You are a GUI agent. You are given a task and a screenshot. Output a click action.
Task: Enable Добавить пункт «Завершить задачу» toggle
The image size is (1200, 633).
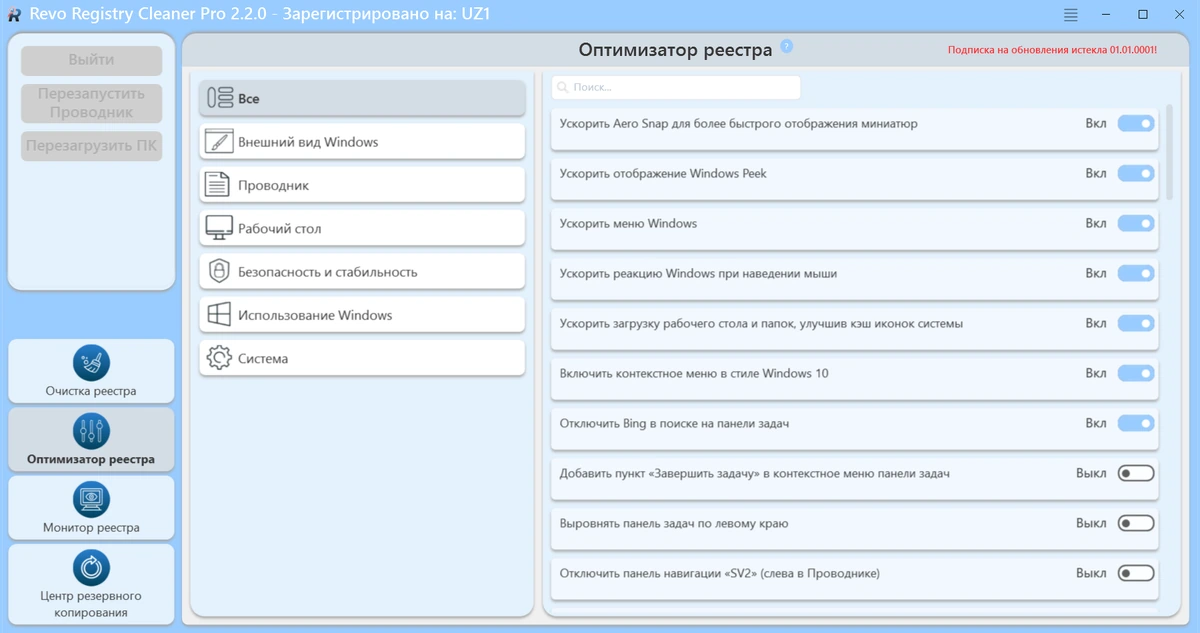(x=1136, y=473)
